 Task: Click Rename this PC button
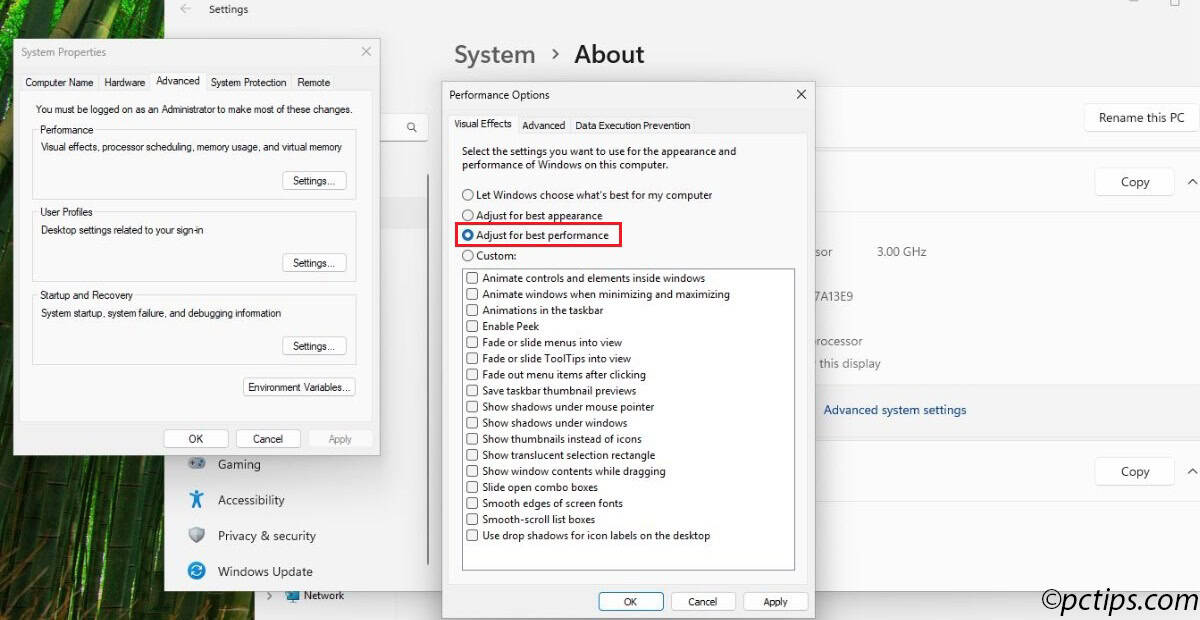click(x=1141, y=117)
